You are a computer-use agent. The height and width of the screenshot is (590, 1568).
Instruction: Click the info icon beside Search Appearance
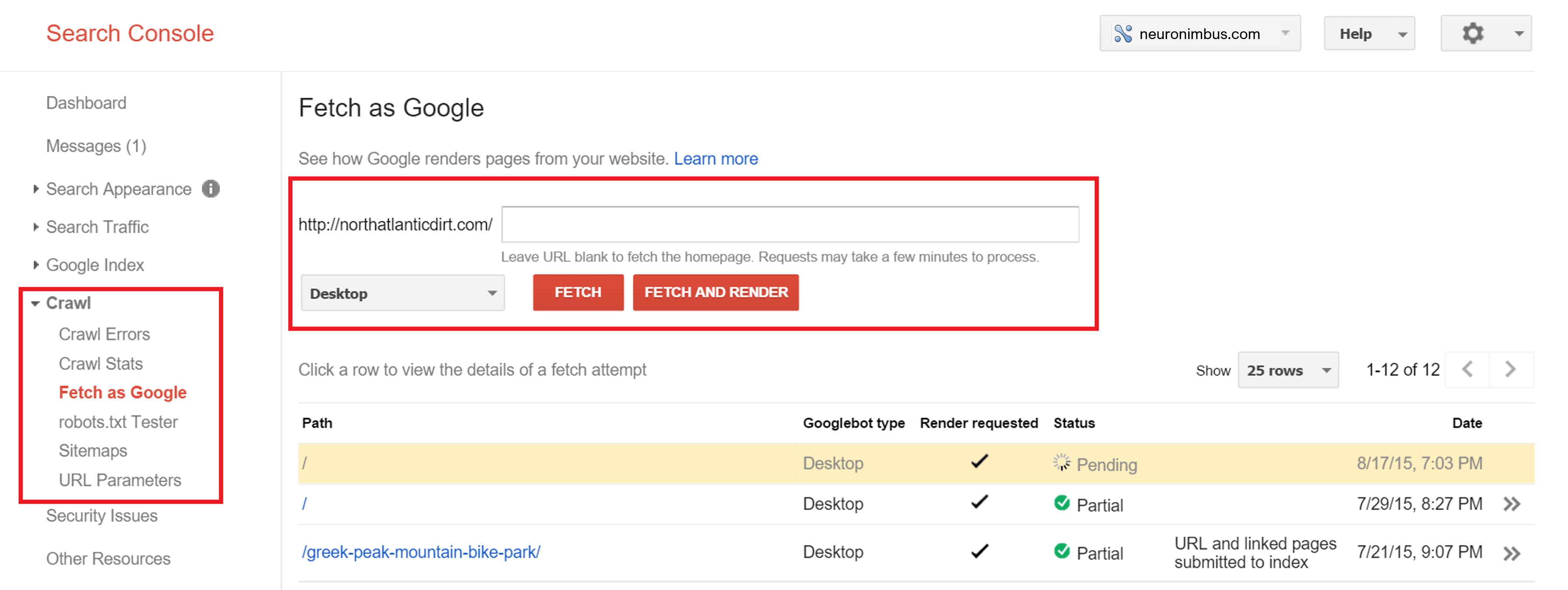(211, 189)
